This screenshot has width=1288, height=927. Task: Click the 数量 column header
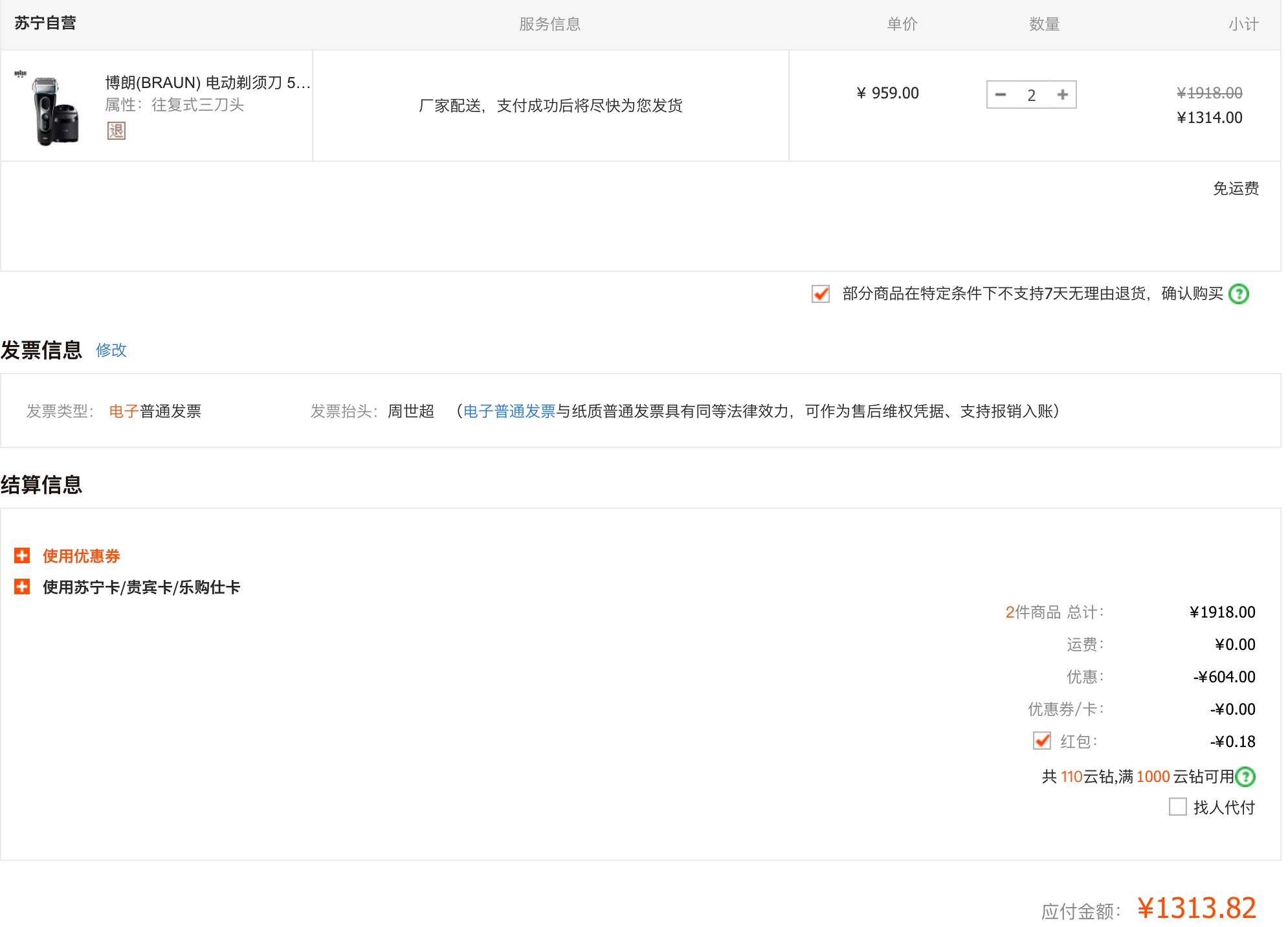coord(1045,24)
